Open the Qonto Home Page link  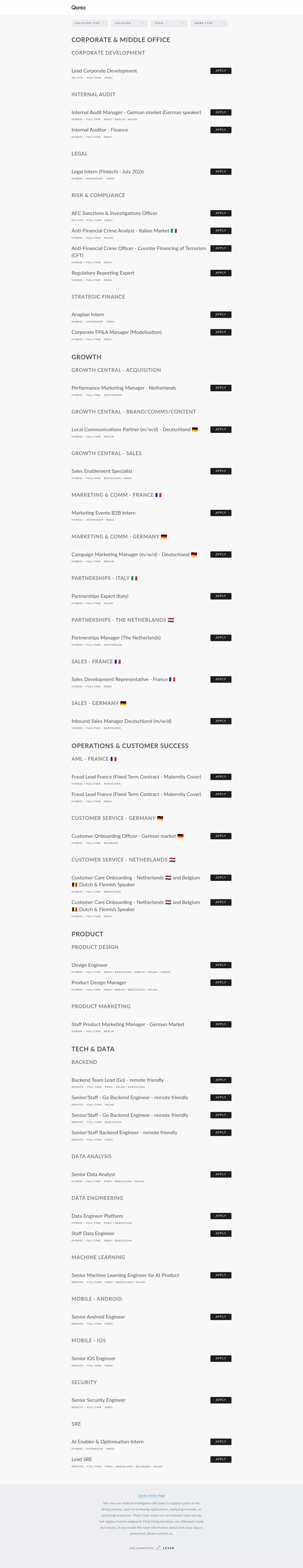[151, 1496]
